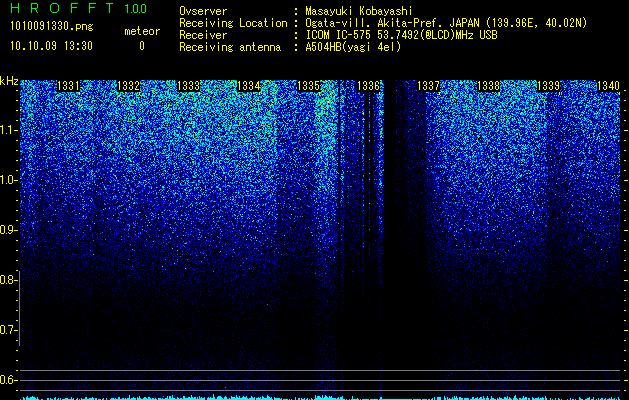Image resolution: width=629 pixels, height=400 pixels.
Task: Click the 1338 time marker label
Action: coord(489,86)
